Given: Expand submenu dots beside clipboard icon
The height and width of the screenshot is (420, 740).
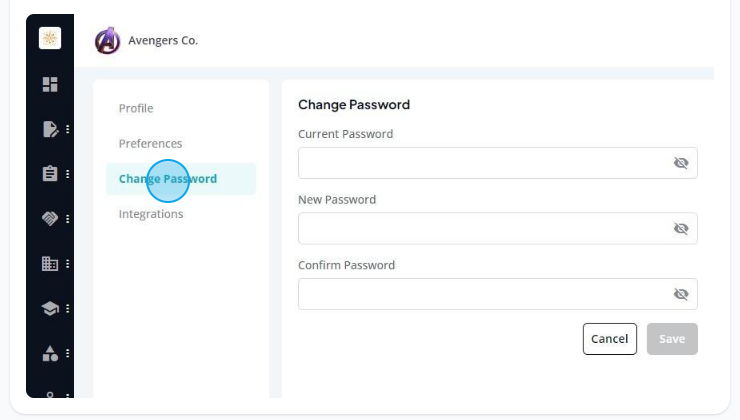Looking at the screenshot, I should (67, 174).
